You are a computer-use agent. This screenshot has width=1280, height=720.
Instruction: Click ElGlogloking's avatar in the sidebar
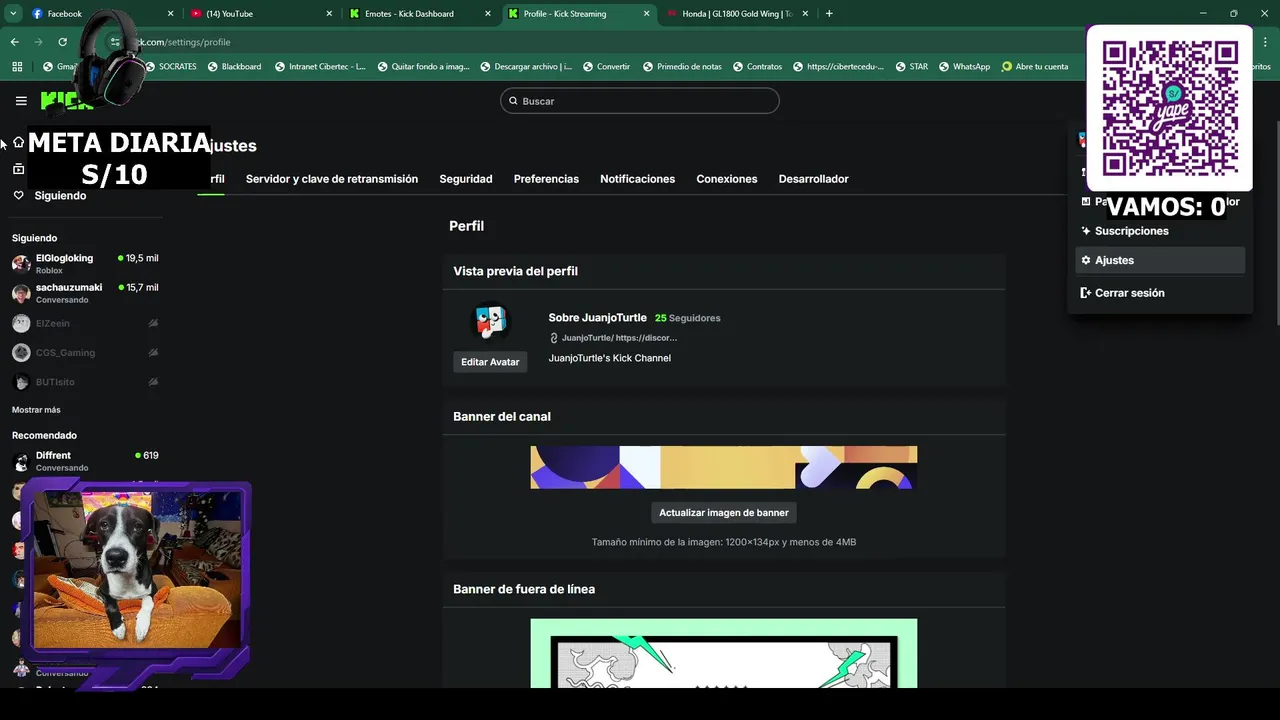(x=21, y=264)
